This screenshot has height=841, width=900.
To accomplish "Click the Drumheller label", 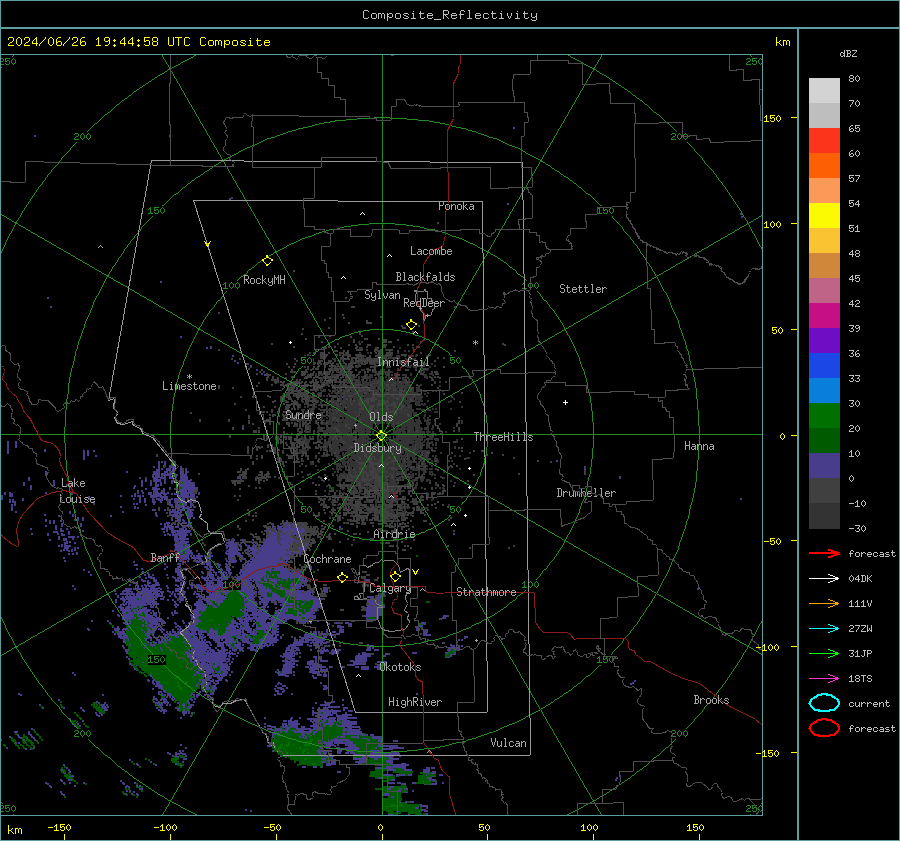I will [x=586, y=493].
